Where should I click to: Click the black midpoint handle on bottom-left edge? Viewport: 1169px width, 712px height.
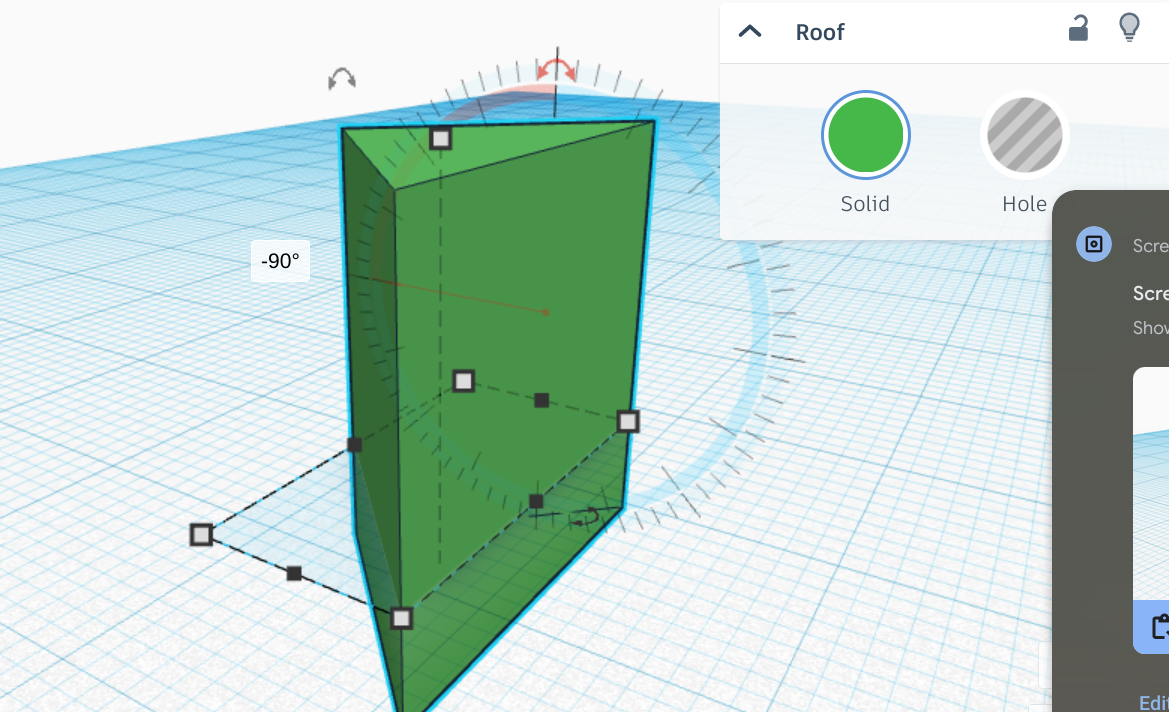(x=294, y=573)
